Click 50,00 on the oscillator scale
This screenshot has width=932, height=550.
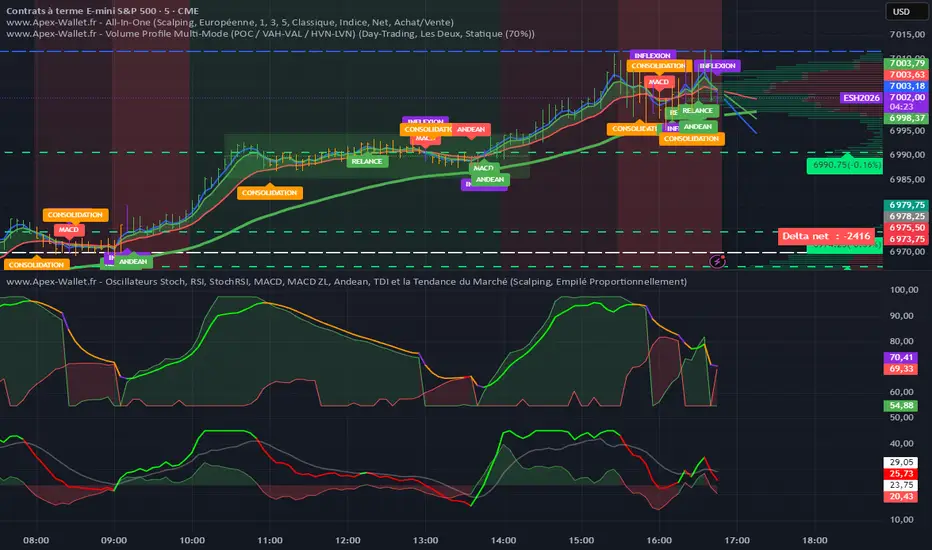pos(902,417)
